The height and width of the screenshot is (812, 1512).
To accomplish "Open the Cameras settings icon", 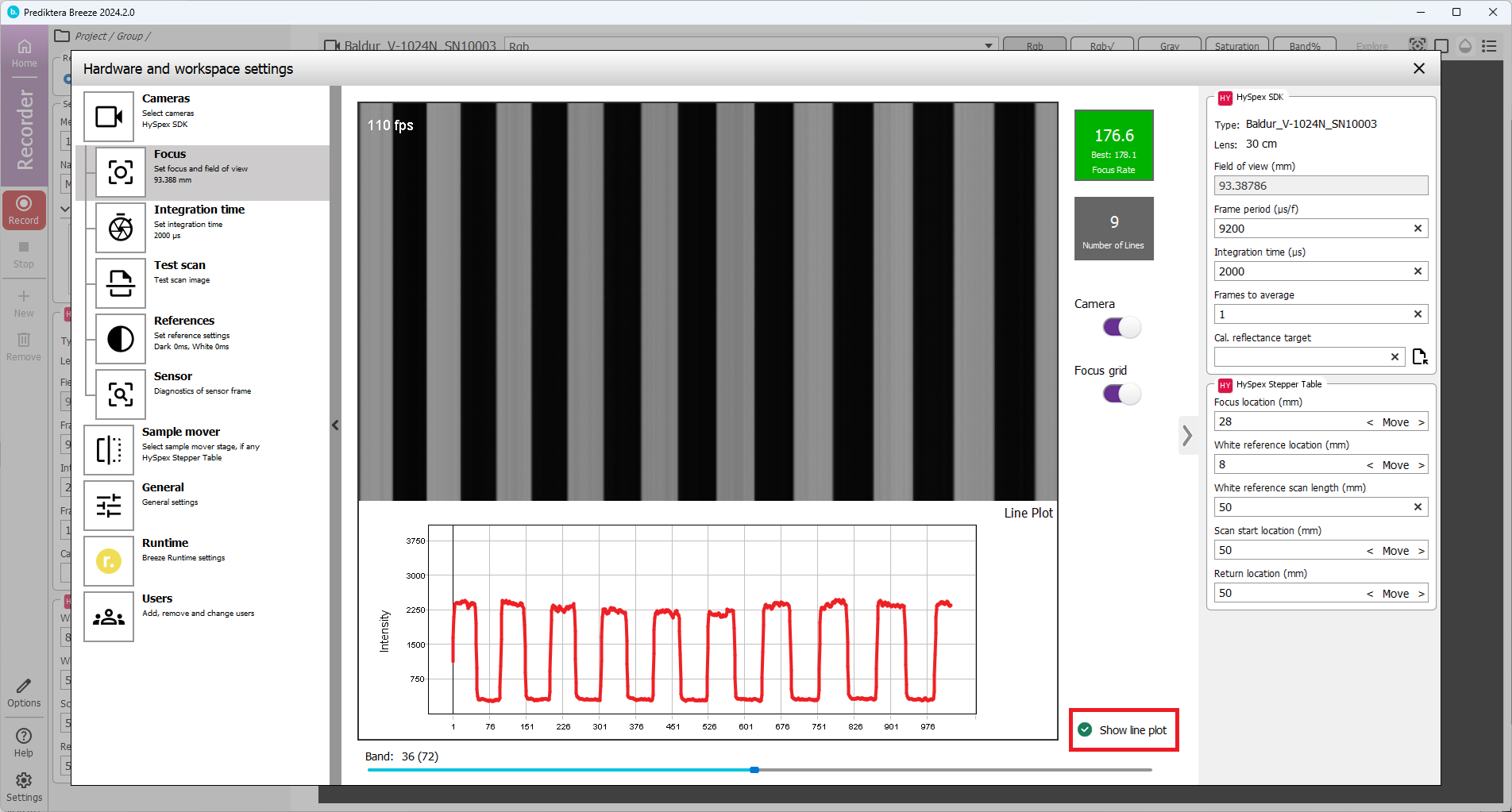I will tap(109, 117).
